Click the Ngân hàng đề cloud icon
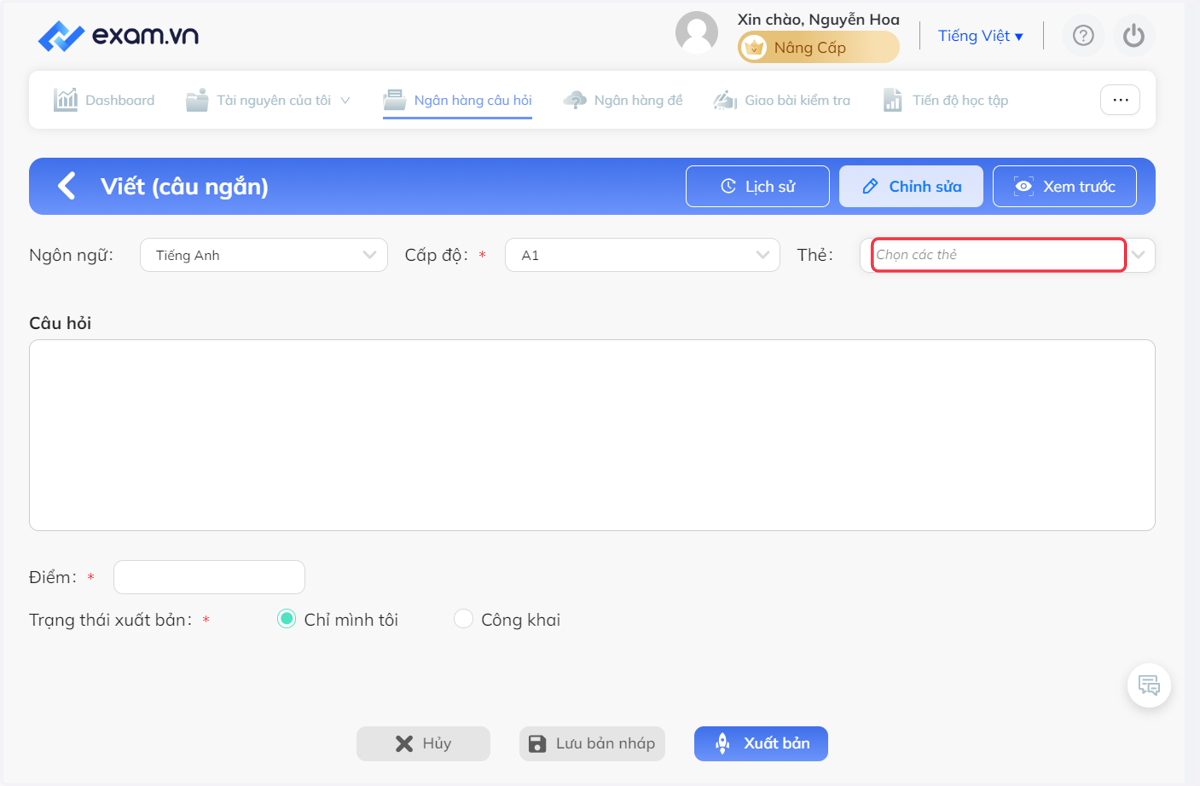This screenshot has width=1200, height=786. click(575, 100)
